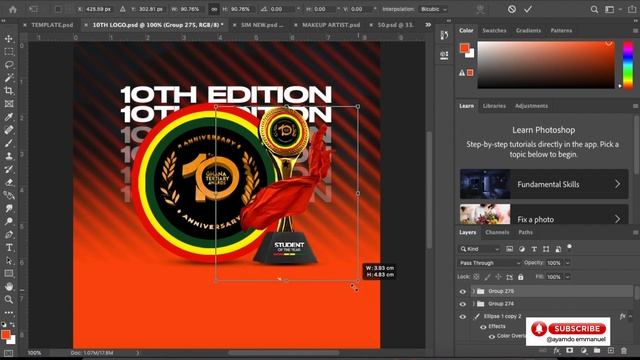The image size is (640, 360).
Task: Open the Edit Toolbar ellipsis
Action: (9, 312)
